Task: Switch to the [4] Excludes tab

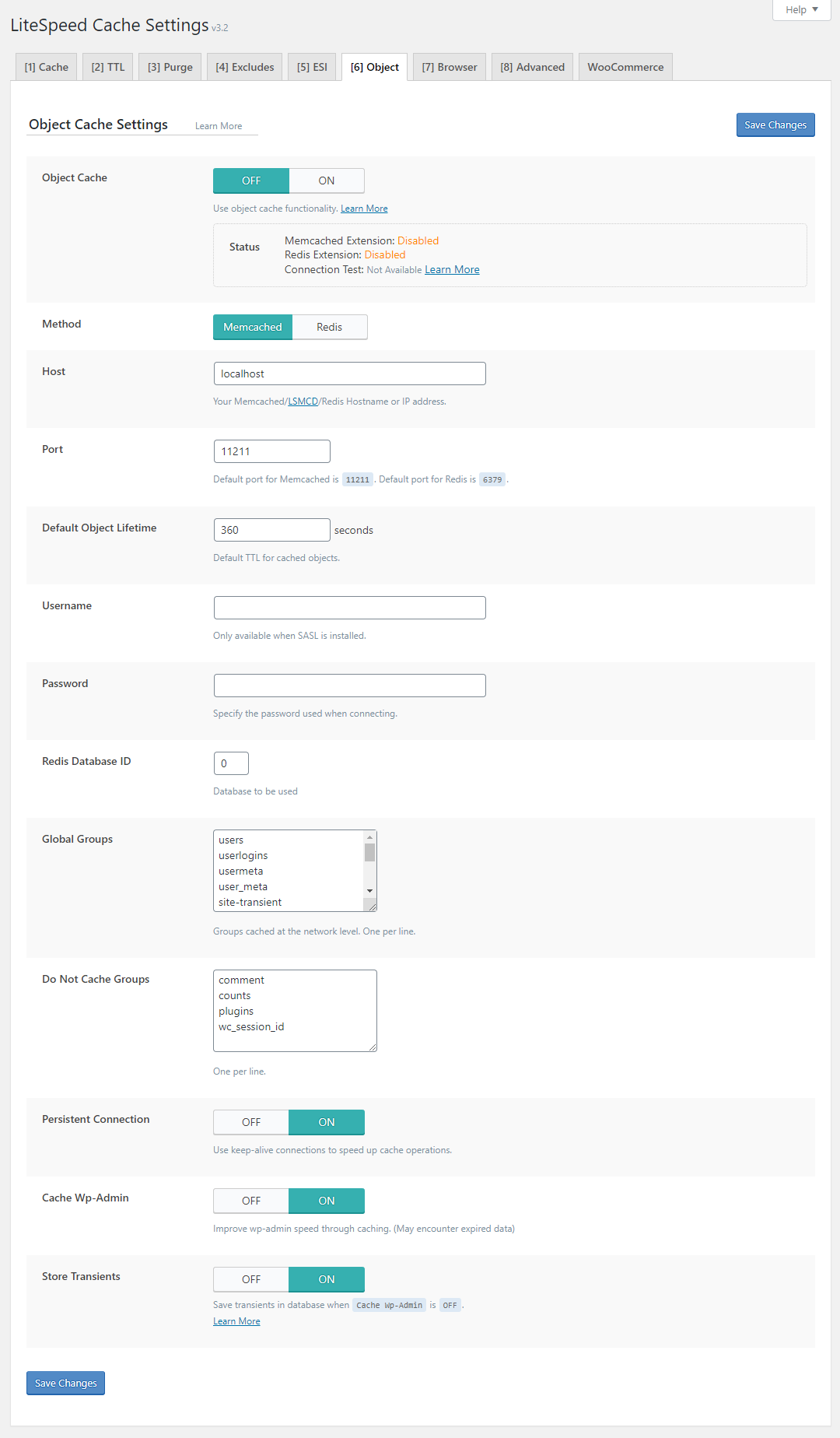Action: click(x=243, y=67)
